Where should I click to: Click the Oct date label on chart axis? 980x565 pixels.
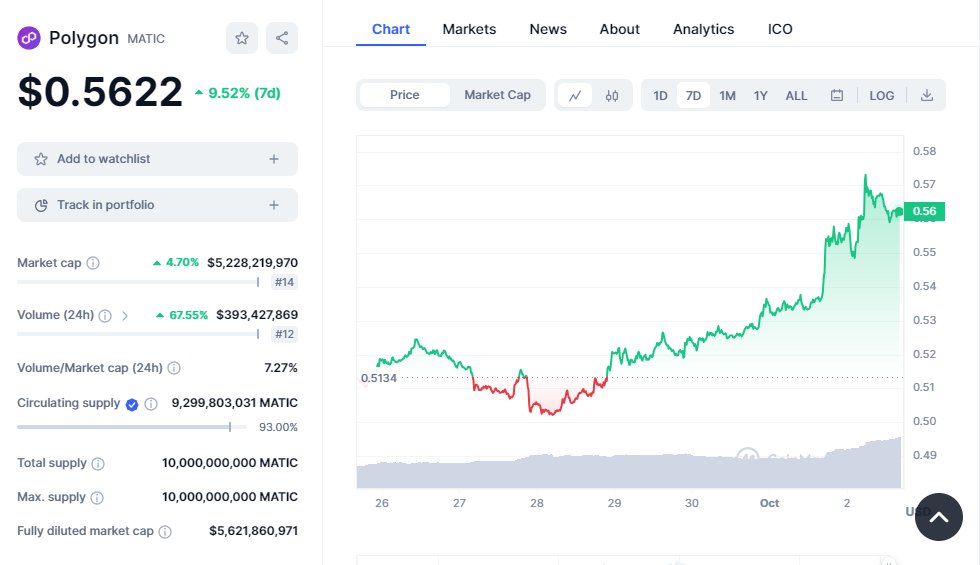tap(769, 503)
